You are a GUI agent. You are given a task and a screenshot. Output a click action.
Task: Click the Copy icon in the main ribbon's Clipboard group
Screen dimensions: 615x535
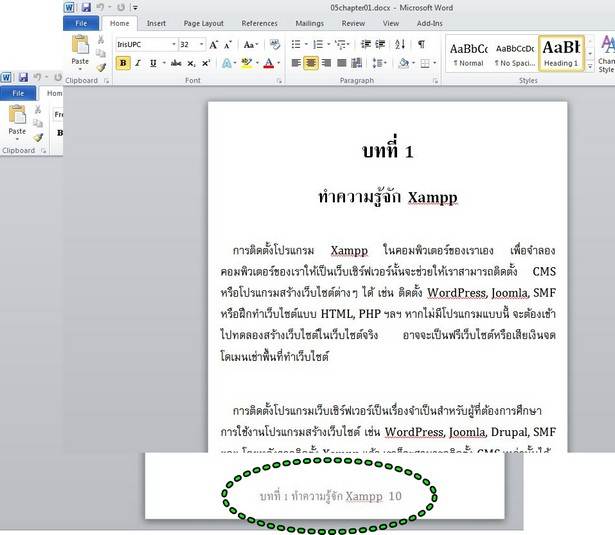101,53
